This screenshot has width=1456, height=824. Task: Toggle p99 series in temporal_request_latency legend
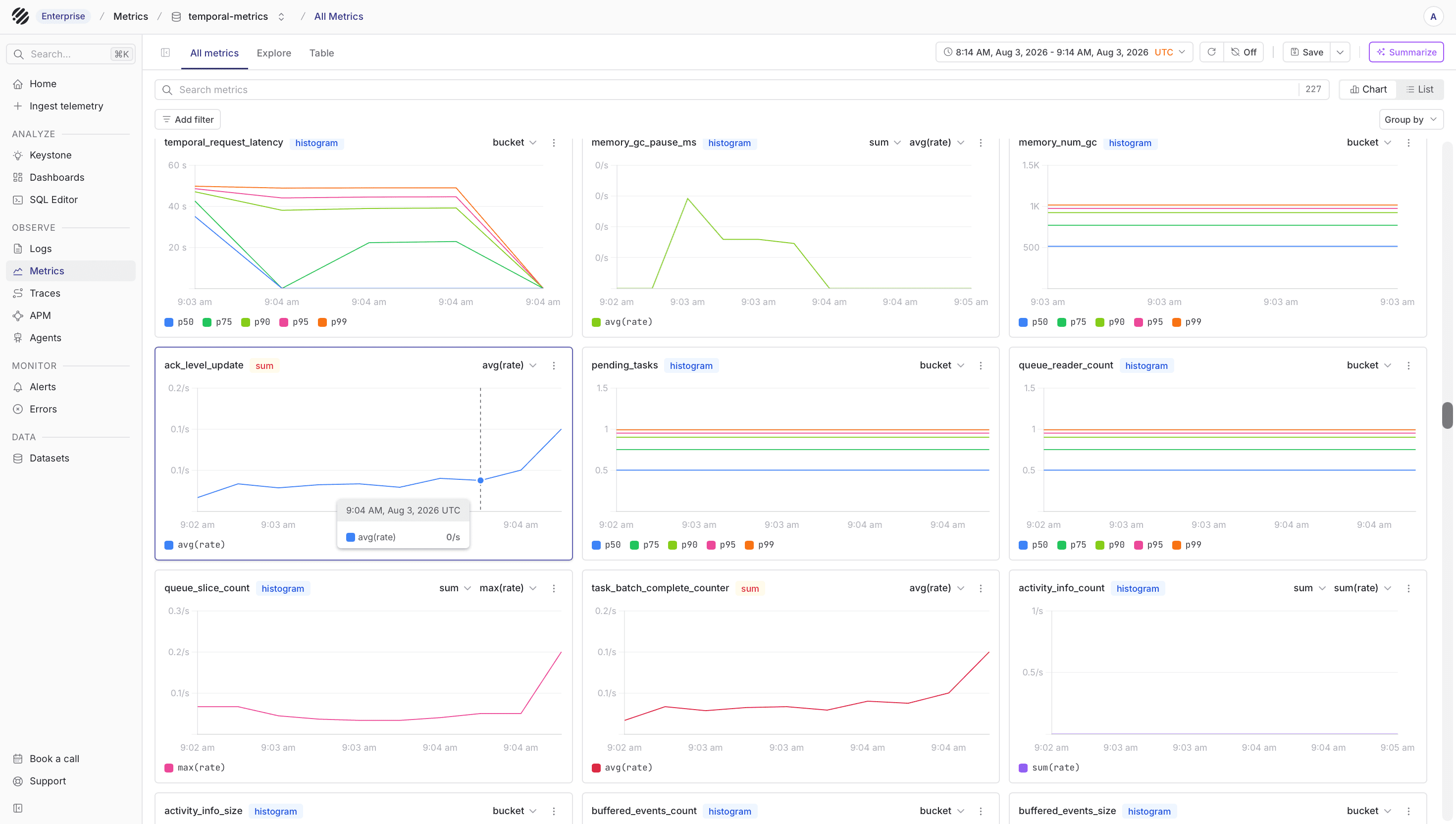pos(332,322)
